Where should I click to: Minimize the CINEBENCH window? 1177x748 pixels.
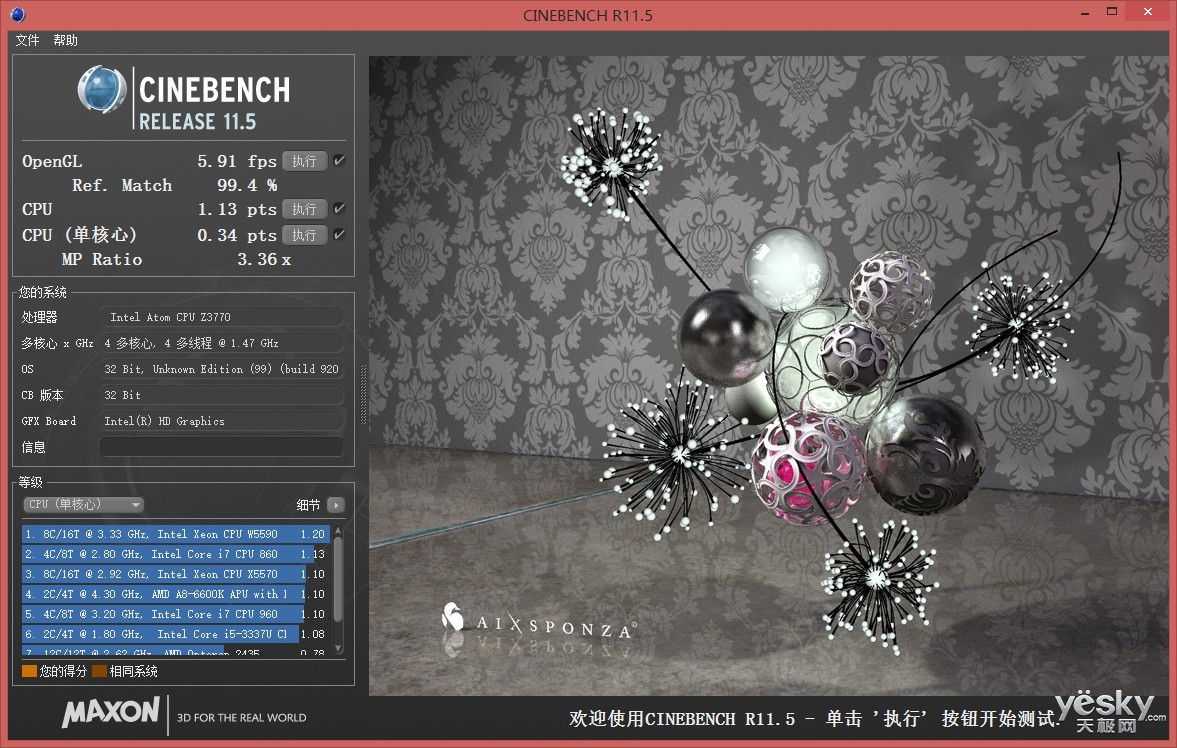pos(1085,13)
